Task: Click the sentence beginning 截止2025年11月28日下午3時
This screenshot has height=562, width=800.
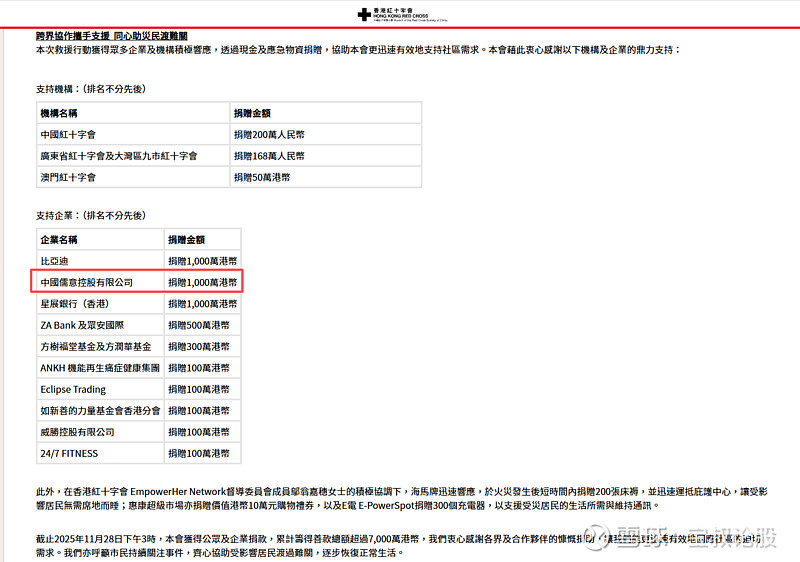Action: (x=398, y=546)
